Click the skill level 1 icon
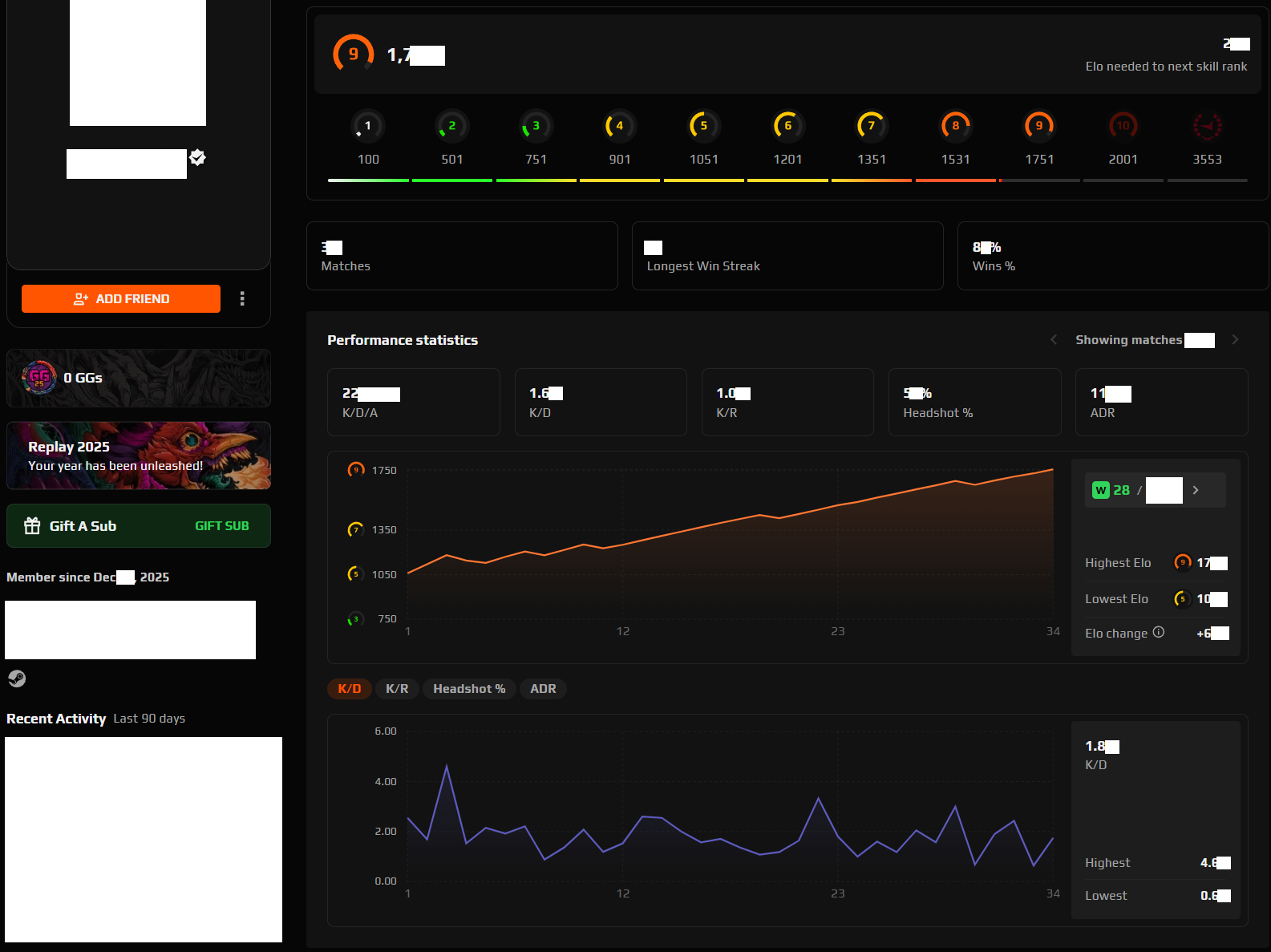 tap(367, 126)
